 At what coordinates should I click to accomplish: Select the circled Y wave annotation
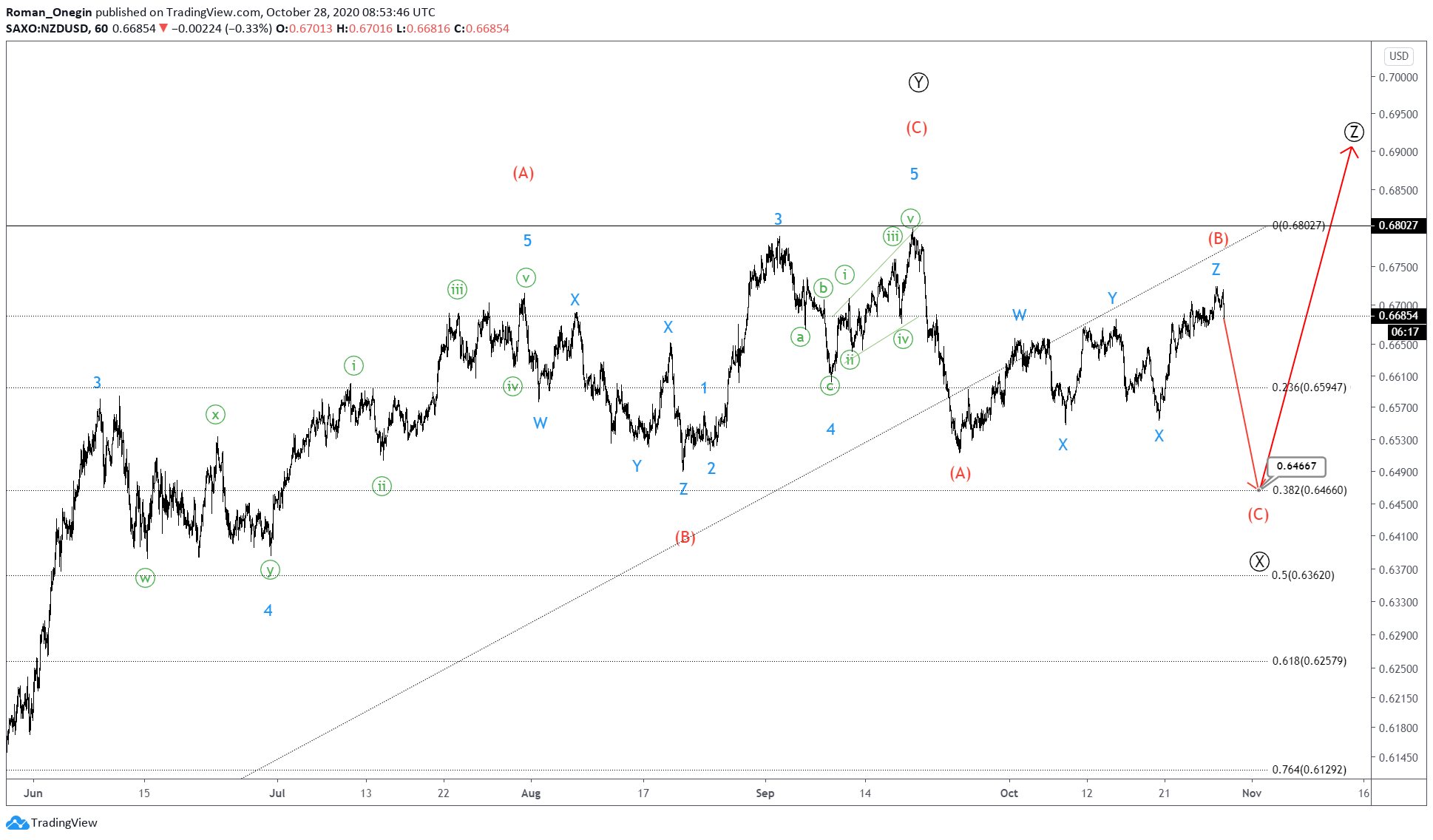click(918, 83)
